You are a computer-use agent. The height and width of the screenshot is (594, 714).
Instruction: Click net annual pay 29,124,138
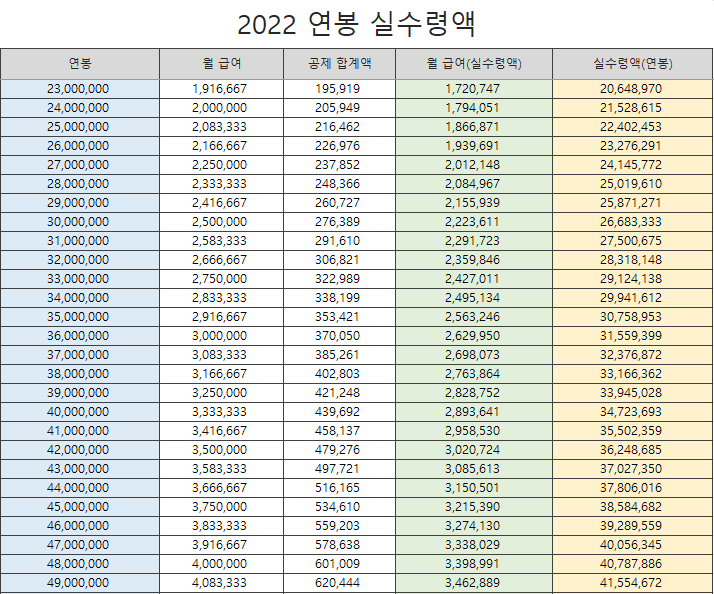point(631,279)
